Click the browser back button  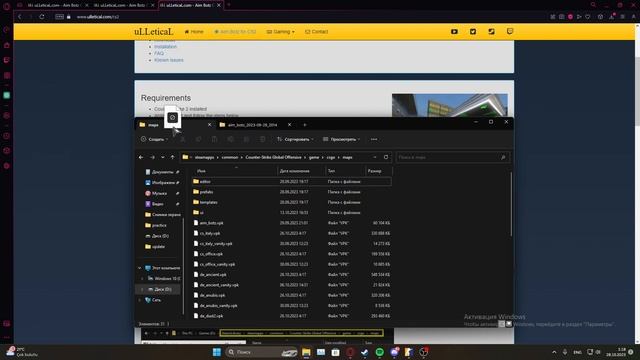coord(20,17)
